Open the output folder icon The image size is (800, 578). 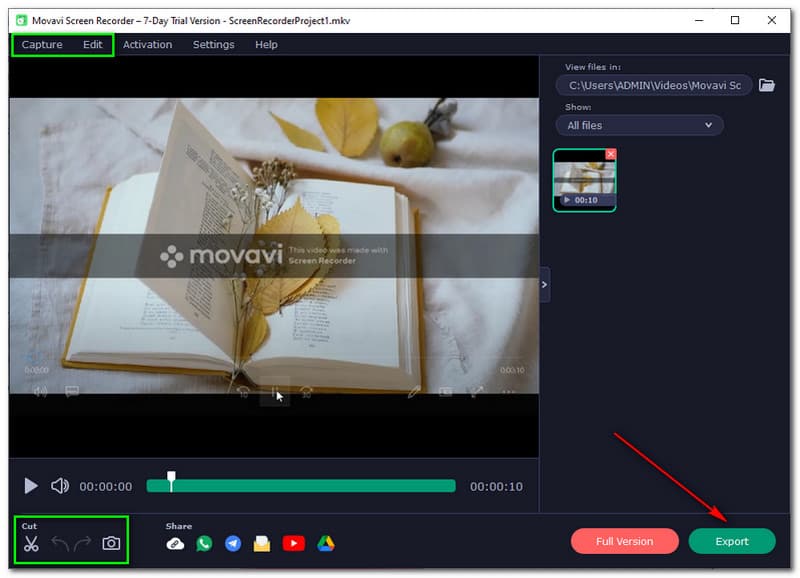[766, 85]
